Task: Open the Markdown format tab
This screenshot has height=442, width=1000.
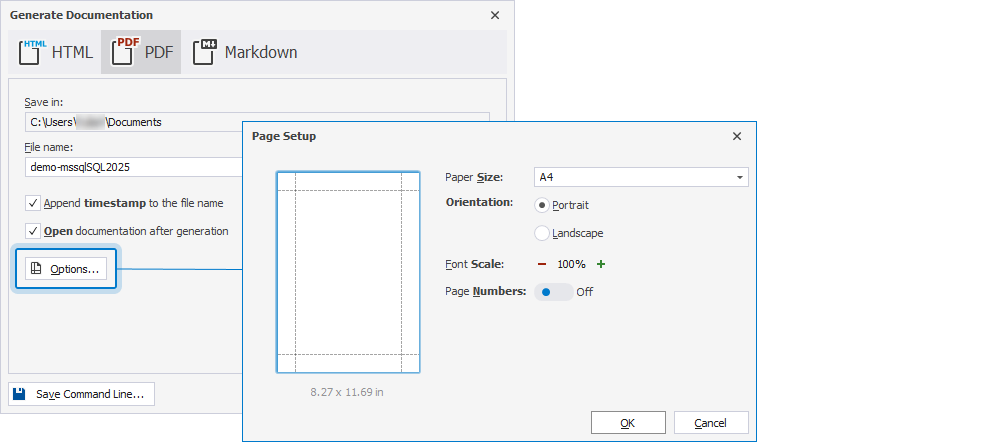Action: pos(245,52)
